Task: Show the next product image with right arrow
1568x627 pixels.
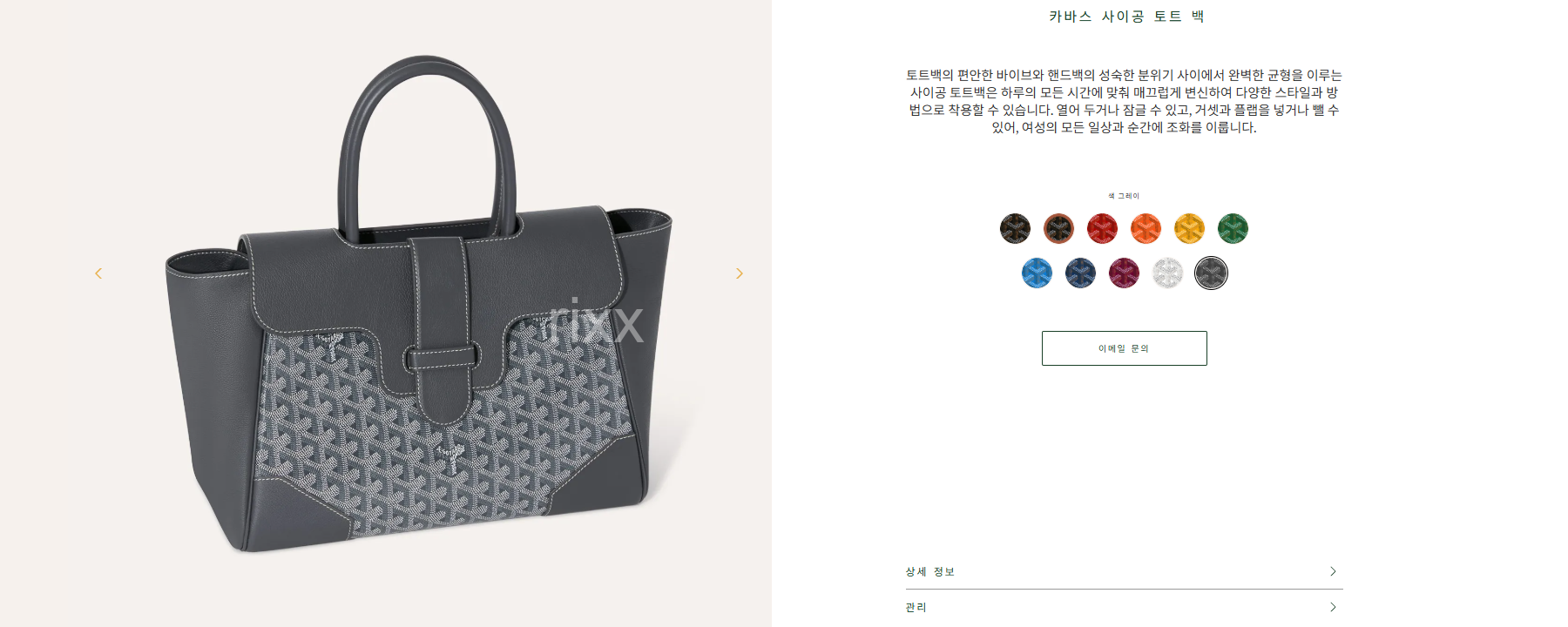Action: click(x=740, y=273)
